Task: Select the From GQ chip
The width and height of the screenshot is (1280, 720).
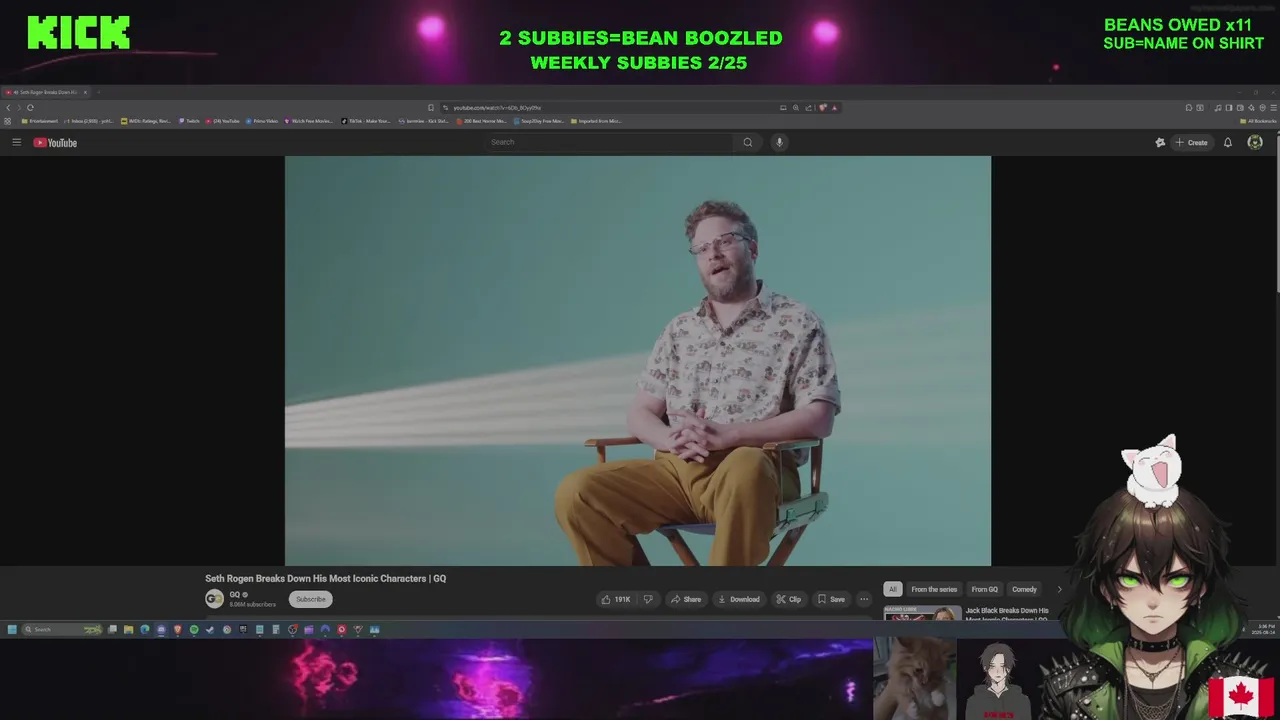Action: (x=984, y=589)
